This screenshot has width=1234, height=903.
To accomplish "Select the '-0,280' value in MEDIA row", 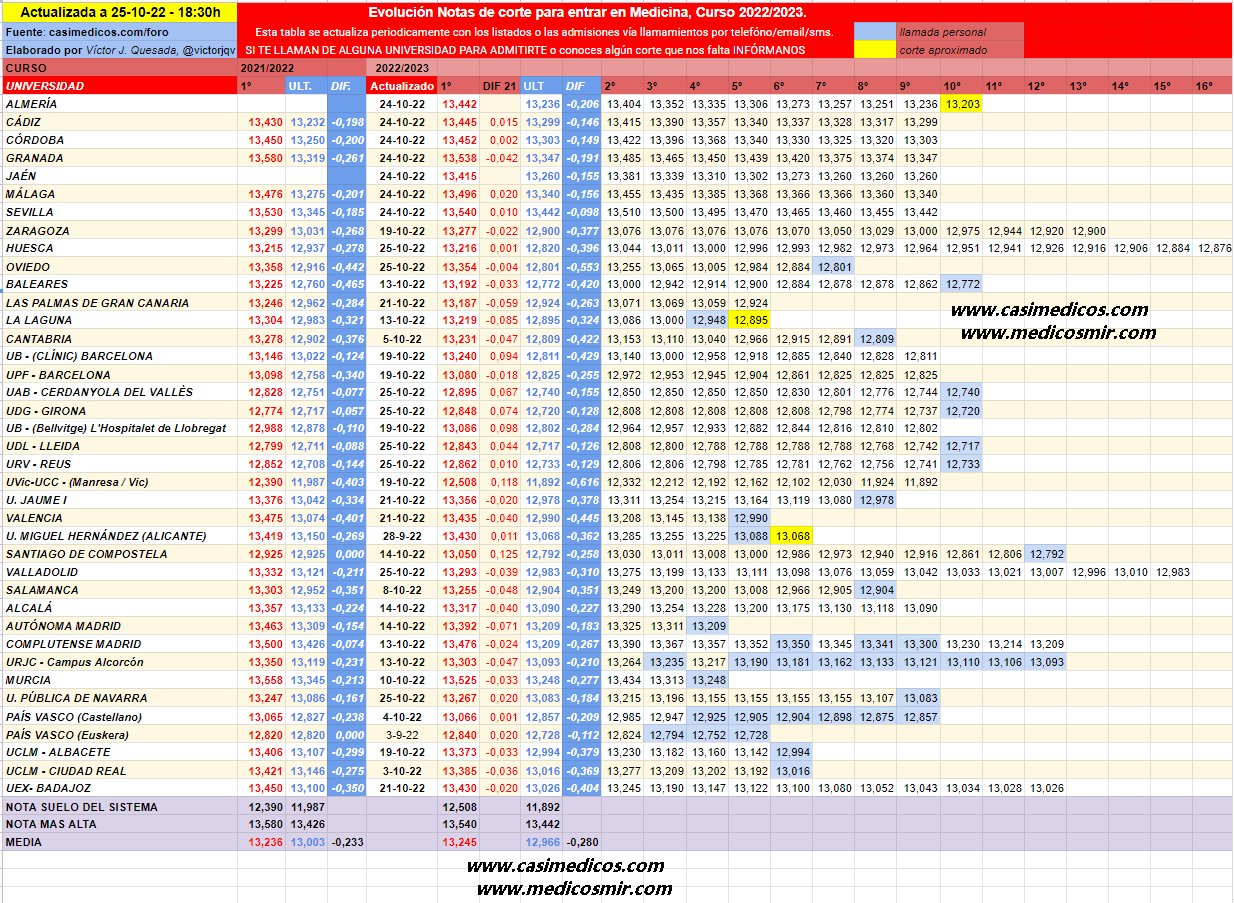I will (581, 842).
